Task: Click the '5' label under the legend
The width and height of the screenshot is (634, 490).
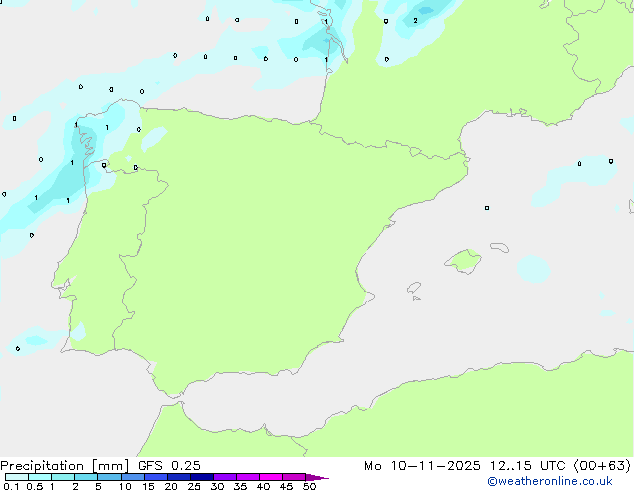Action: (x=98, y=486)
